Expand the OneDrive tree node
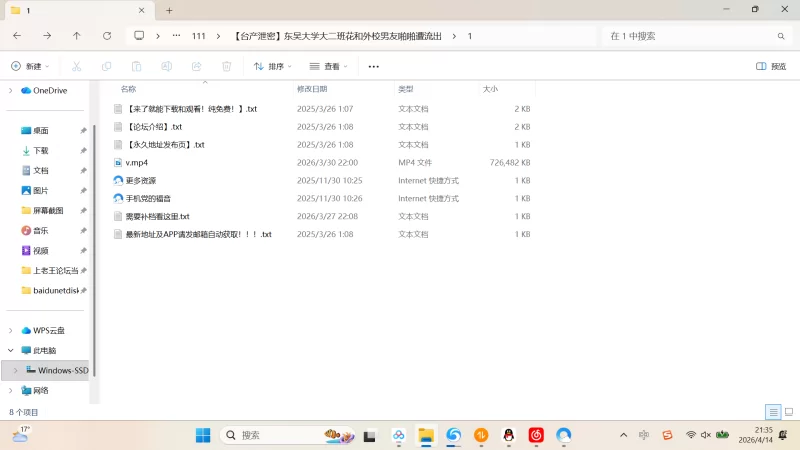 pyautogui.click(x=11, y=90)
